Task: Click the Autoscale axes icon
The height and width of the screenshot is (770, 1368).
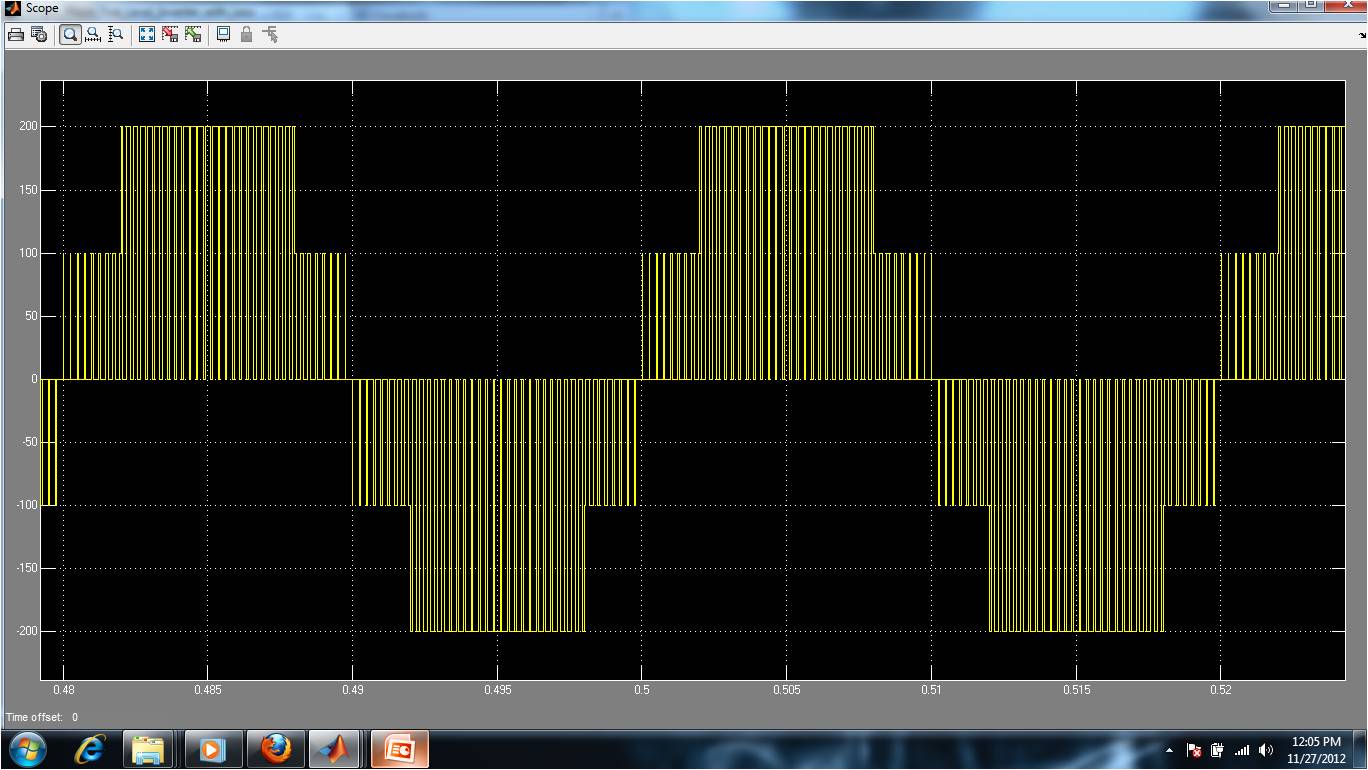Action: click(147, 34)
